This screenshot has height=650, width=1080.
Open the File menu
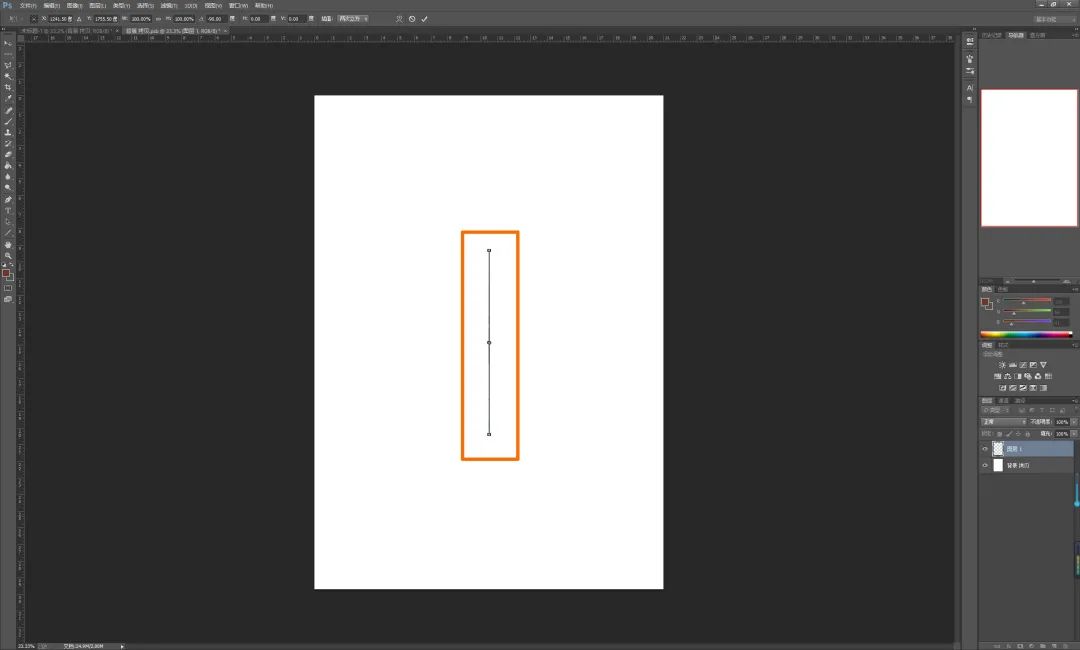[x=28, y=6]
